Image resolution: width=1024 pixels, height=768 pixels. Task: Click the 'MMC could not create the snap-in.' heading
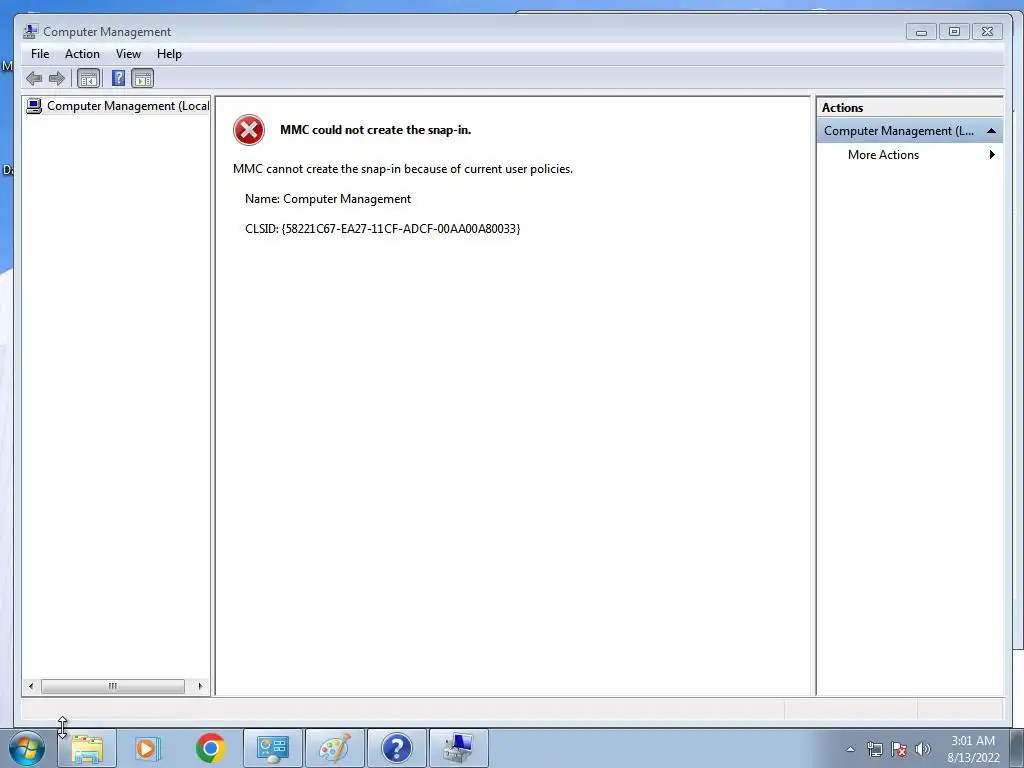(376, 130)
